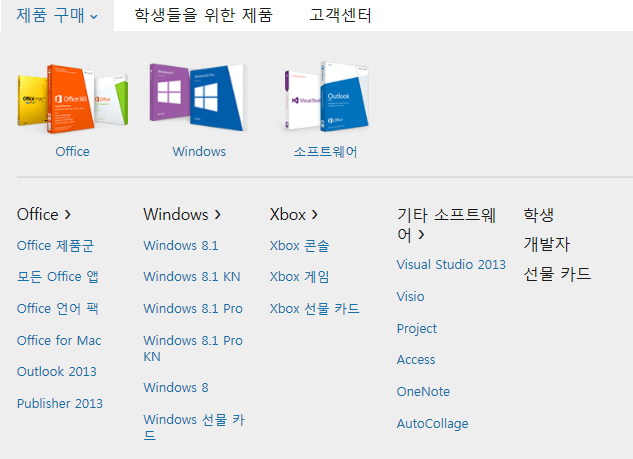Select the Publisher 2013 link
The height and width of the screenshot is (459, 633).
[60, 403]
